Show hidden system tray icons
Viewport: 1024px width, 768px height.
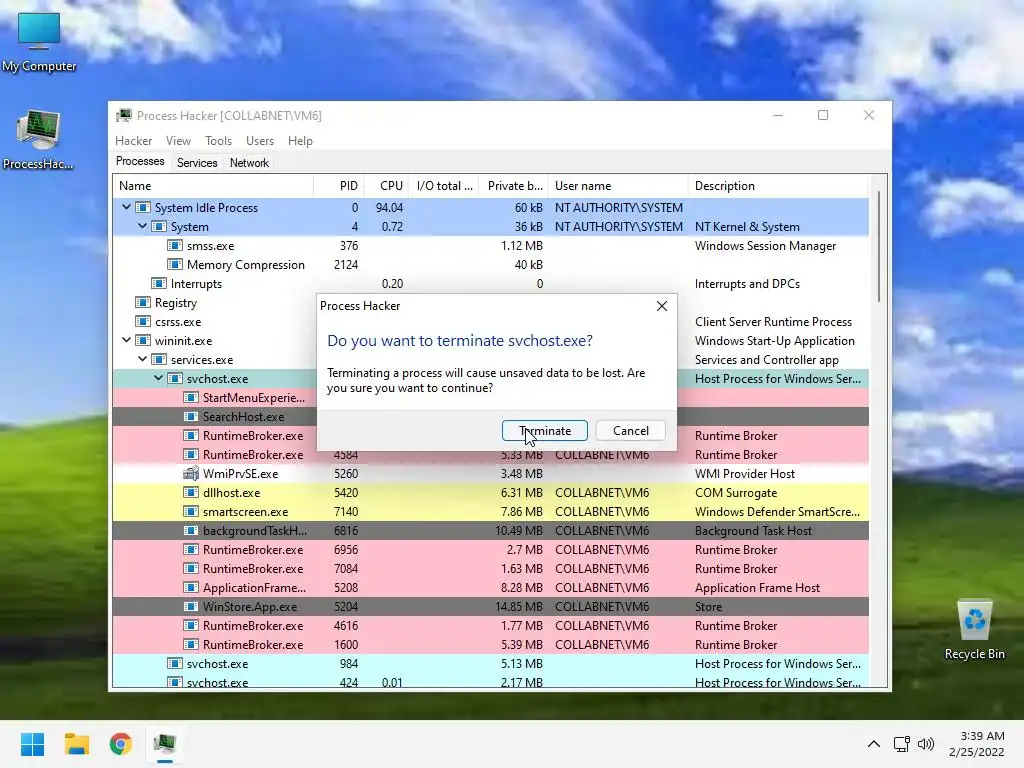tap(874, 744)
